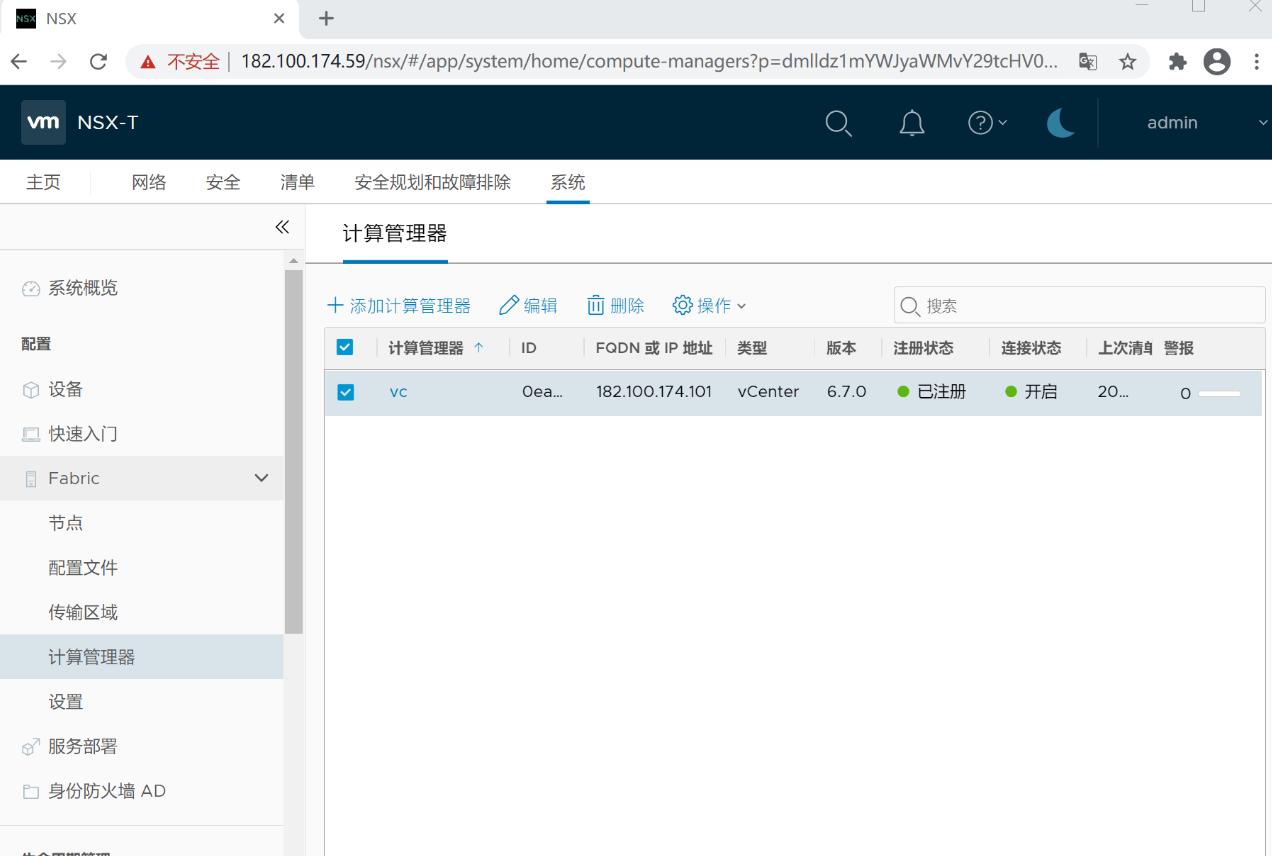Collapse the Fabric section chevron
Screen dimensions: 1272x856
pyautogui.click(x=262, y=478)
